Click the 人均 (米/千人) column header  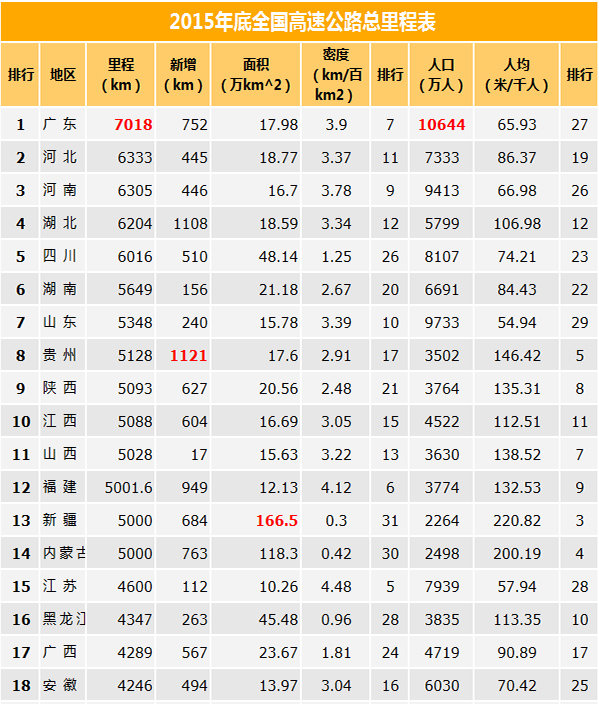pos(517,75)
